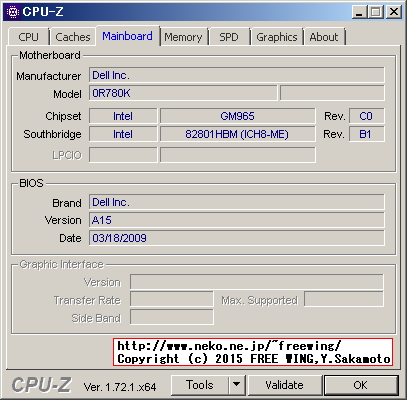
Task: Click the Max. Supported field
Action: pyautogui.click(x=344, y=299)
